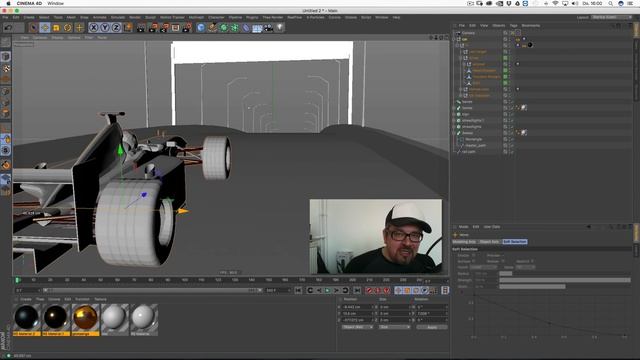640x360 pixels.
Task: Toggle the Rubber checkbox
Action: [x=503, y=261]
